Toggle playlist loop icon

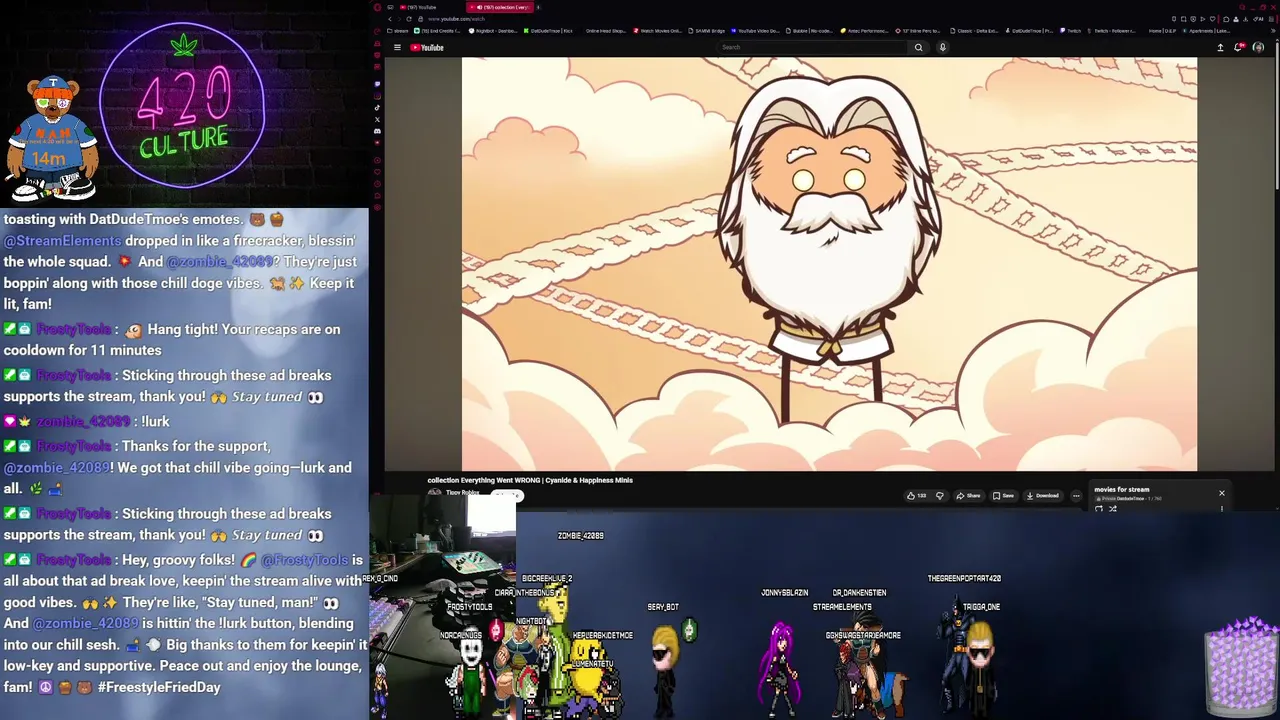click(x=1099, y=509)
